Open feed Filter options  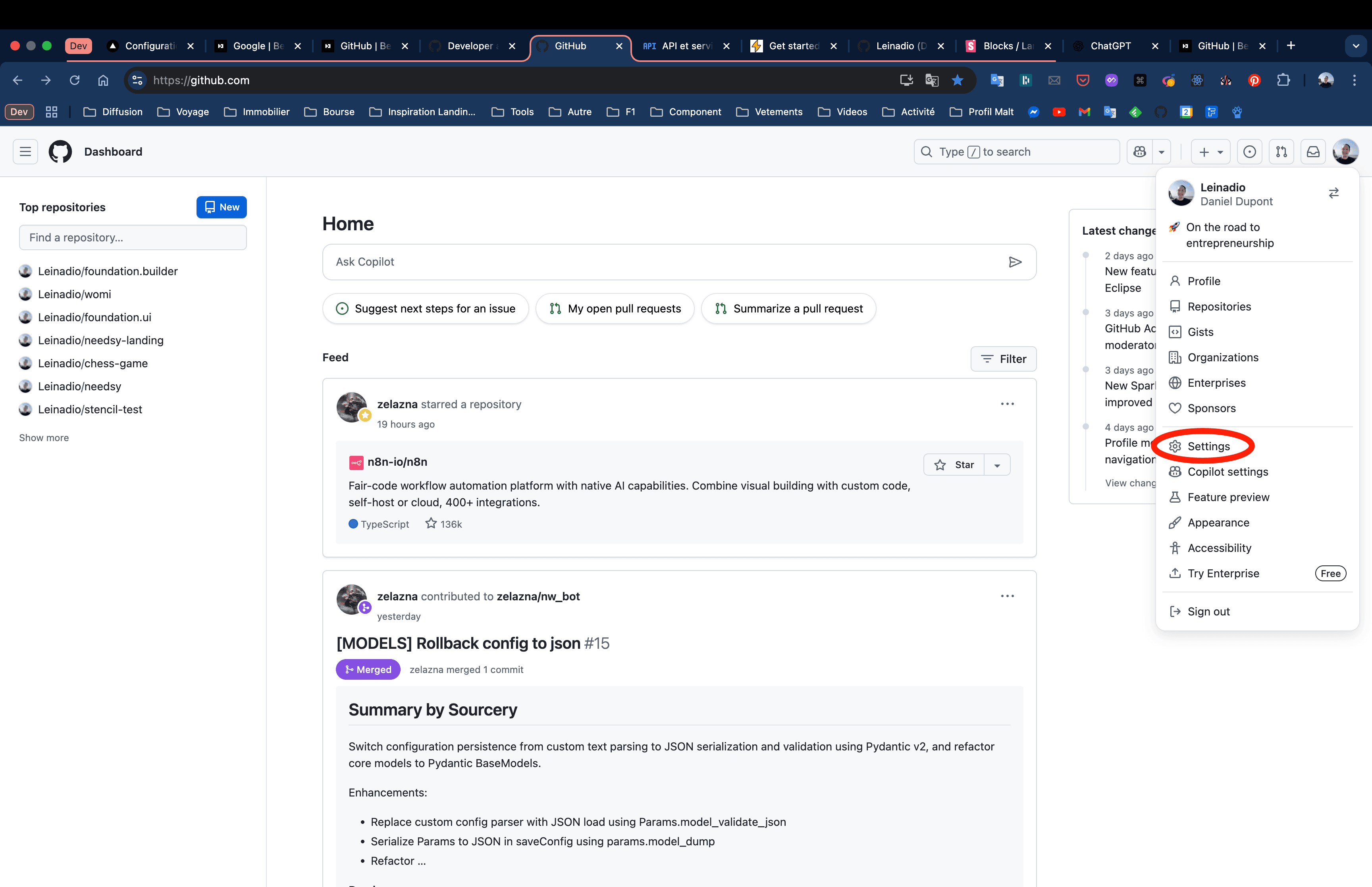(1003, 359)
